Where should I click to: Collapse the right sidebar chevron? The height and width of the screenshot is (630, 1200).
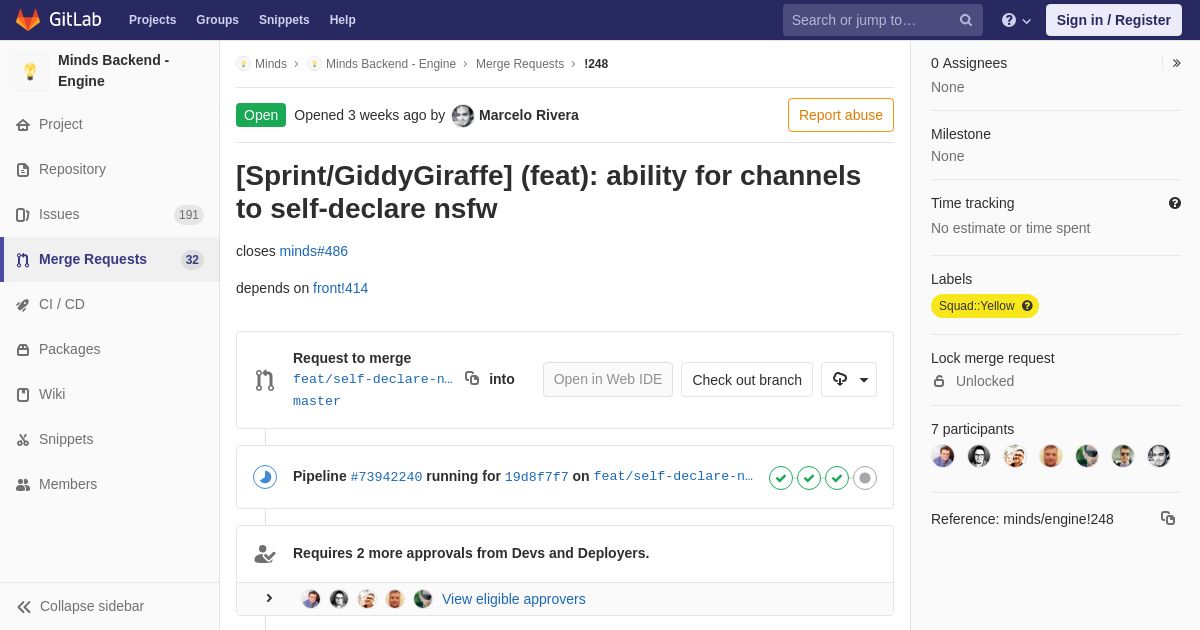[x=1176, y=63]
